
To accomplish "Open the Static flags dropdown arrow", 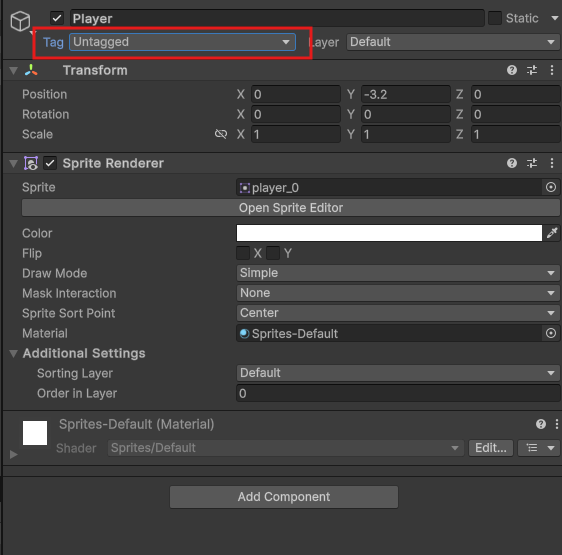I will 554,18.
